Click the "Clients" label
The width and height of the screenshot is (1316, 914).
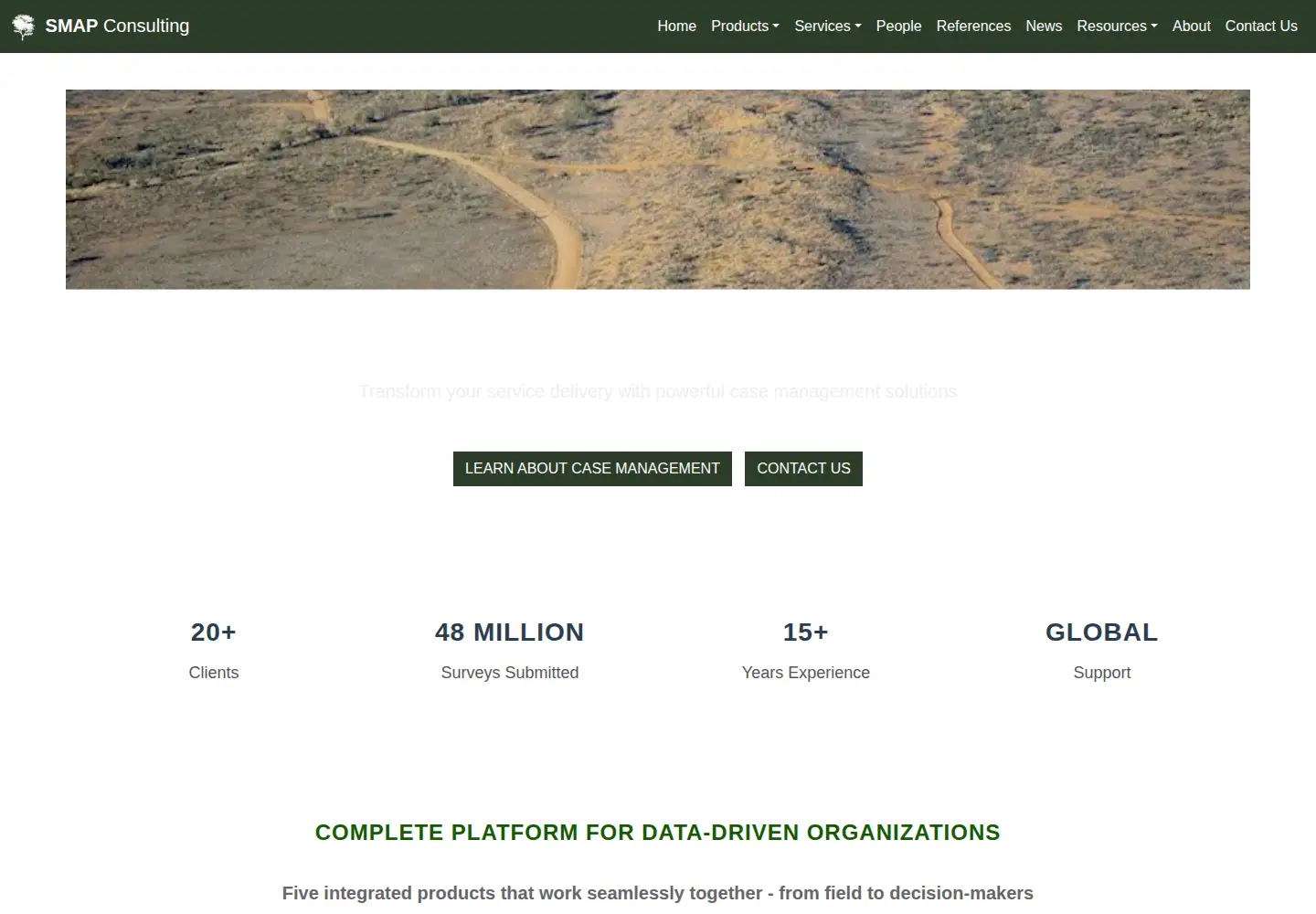pyautogui.click(x=214, y=673)
